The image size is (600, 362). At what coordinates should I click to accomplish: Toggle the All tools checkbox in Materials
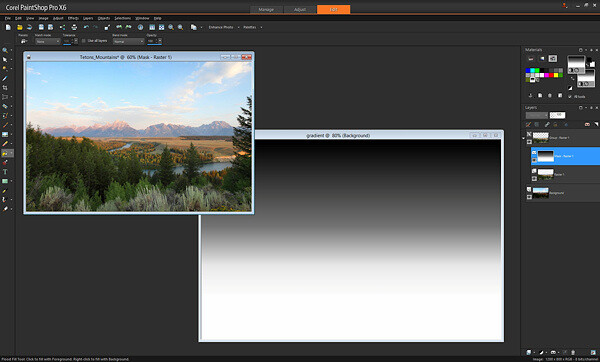click(570, 96)
